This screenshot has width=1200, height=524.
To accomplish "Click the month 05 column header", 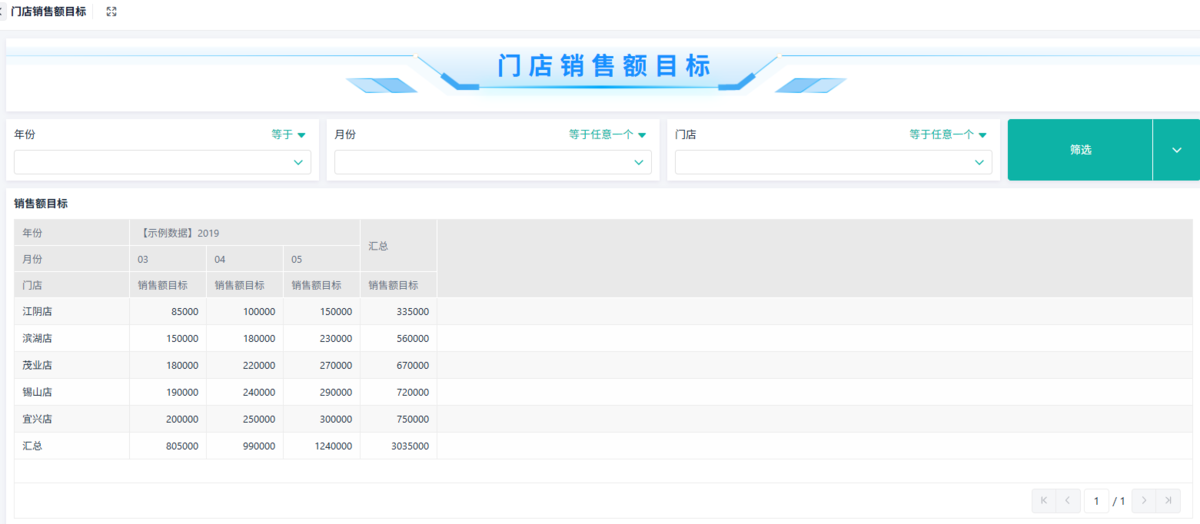I will point(322,259).
